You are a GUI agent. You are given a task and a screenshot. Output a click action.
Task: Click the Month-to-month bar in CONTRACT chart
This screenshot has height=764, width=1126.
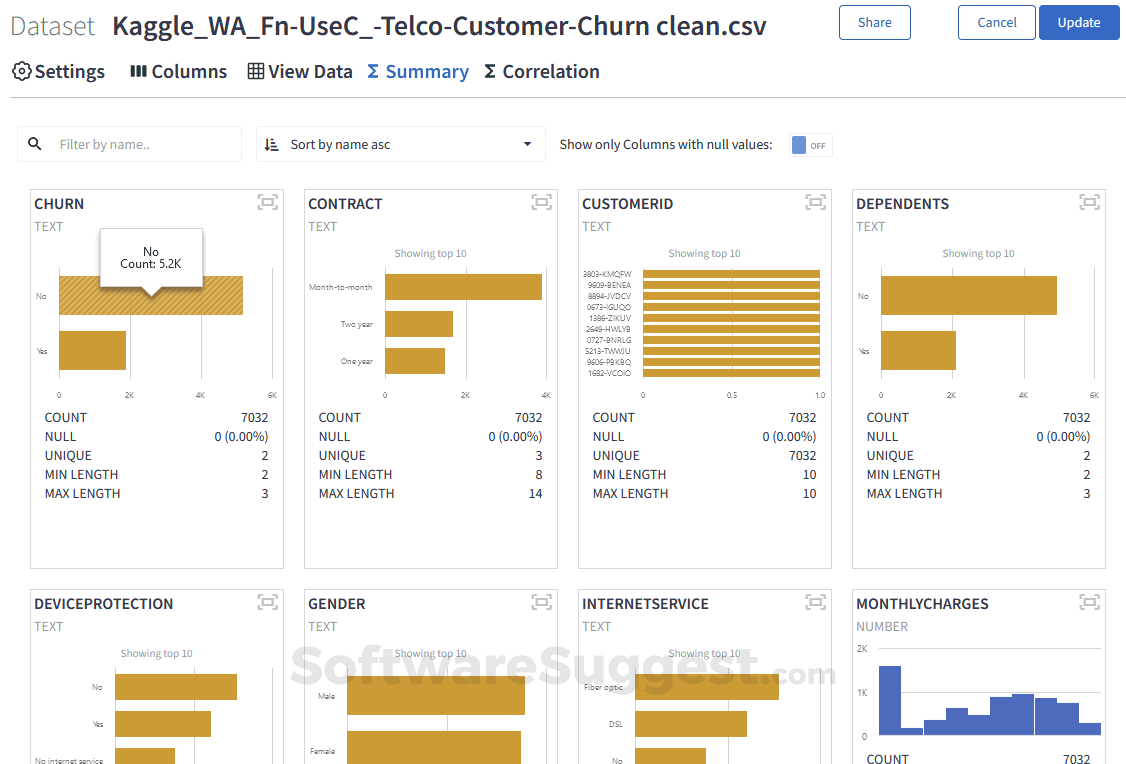click(x=463, y=287)
